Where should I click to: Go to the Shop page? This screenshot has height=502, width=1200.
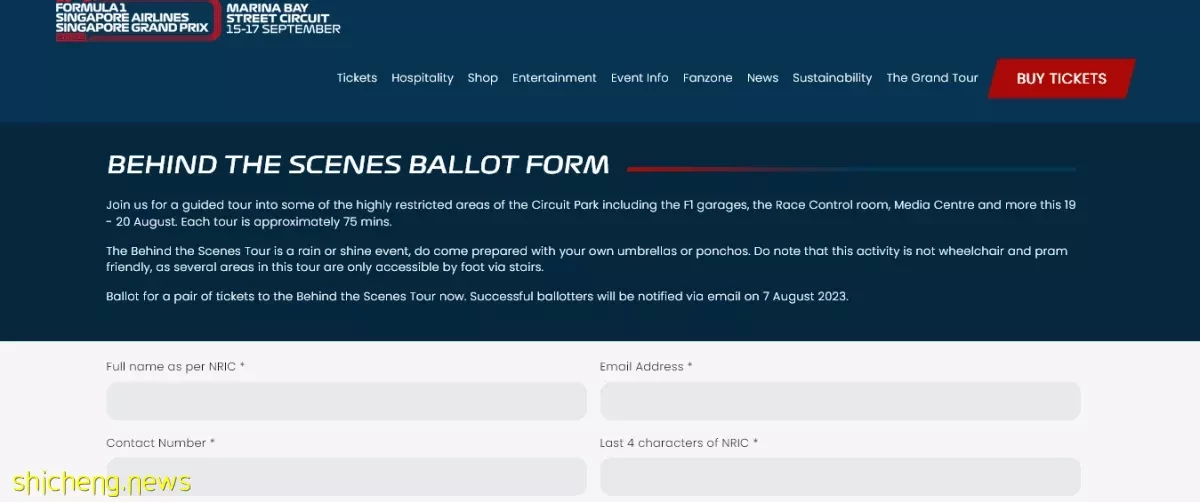[482, 78]
